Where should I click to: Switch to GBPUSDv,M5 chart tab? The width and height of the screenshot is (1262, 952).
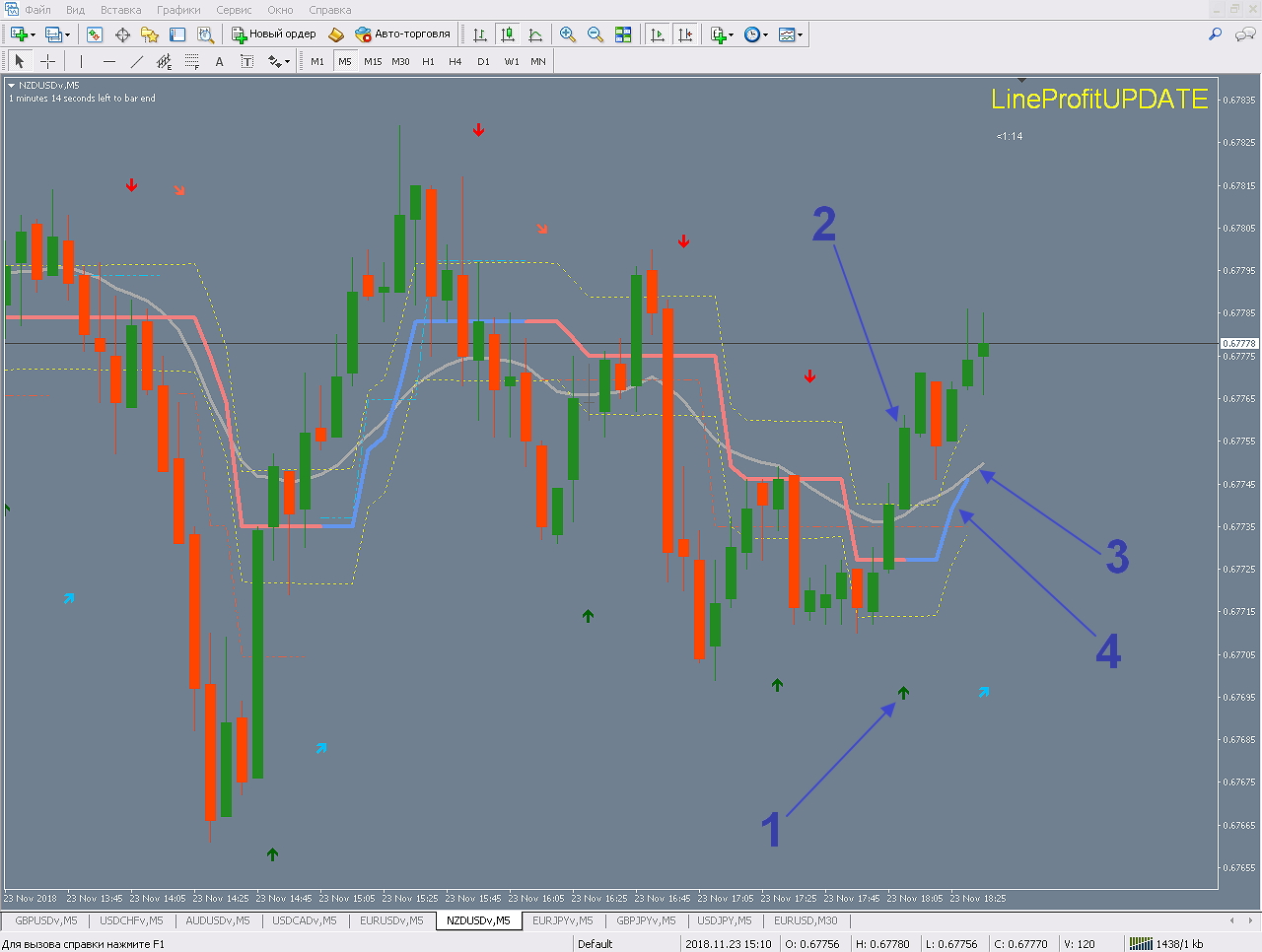pyautogui.click(x=46, y=920)
